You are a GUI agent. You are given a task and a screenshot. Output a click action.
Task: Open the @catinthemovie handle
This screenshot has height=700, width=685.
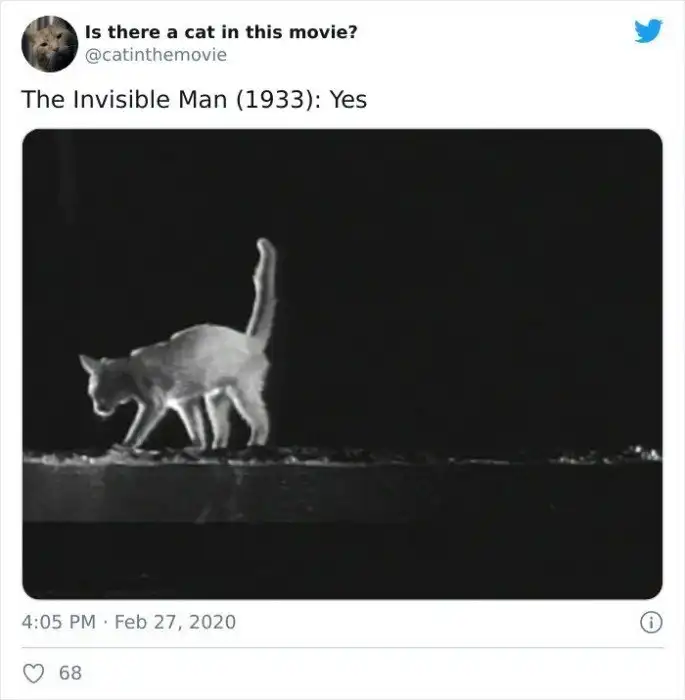pos(156,54)
